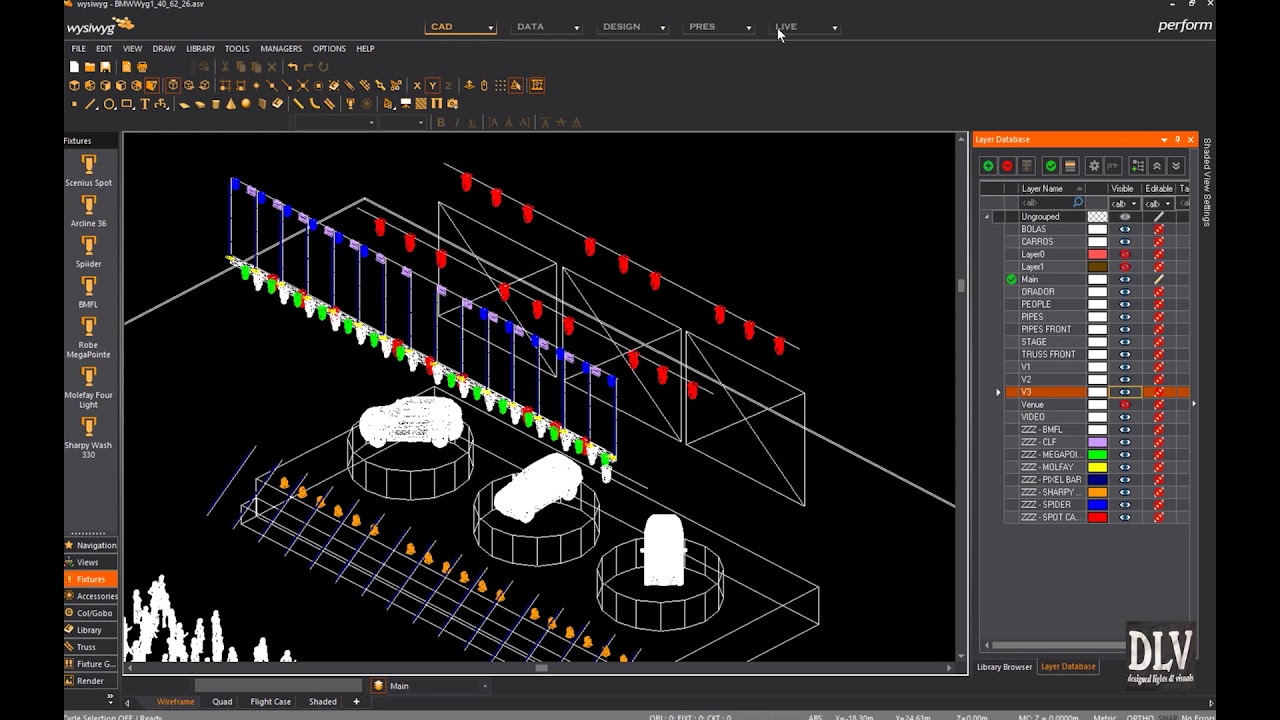Screen dimensions: 1280x720
Task: Click the Undo arrow in toolbar
Action: 292,67
